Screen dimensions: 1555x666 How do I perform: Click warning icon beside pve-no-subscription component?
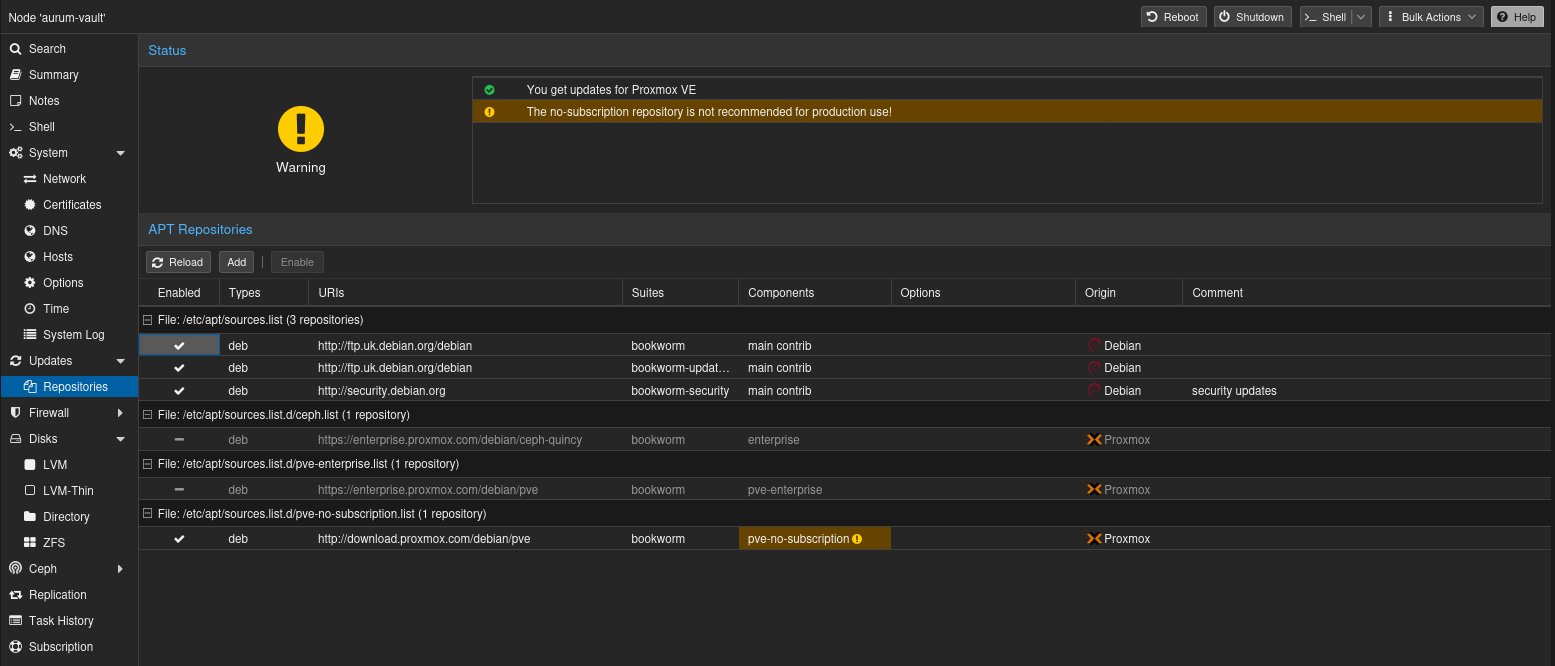[857, 539]
